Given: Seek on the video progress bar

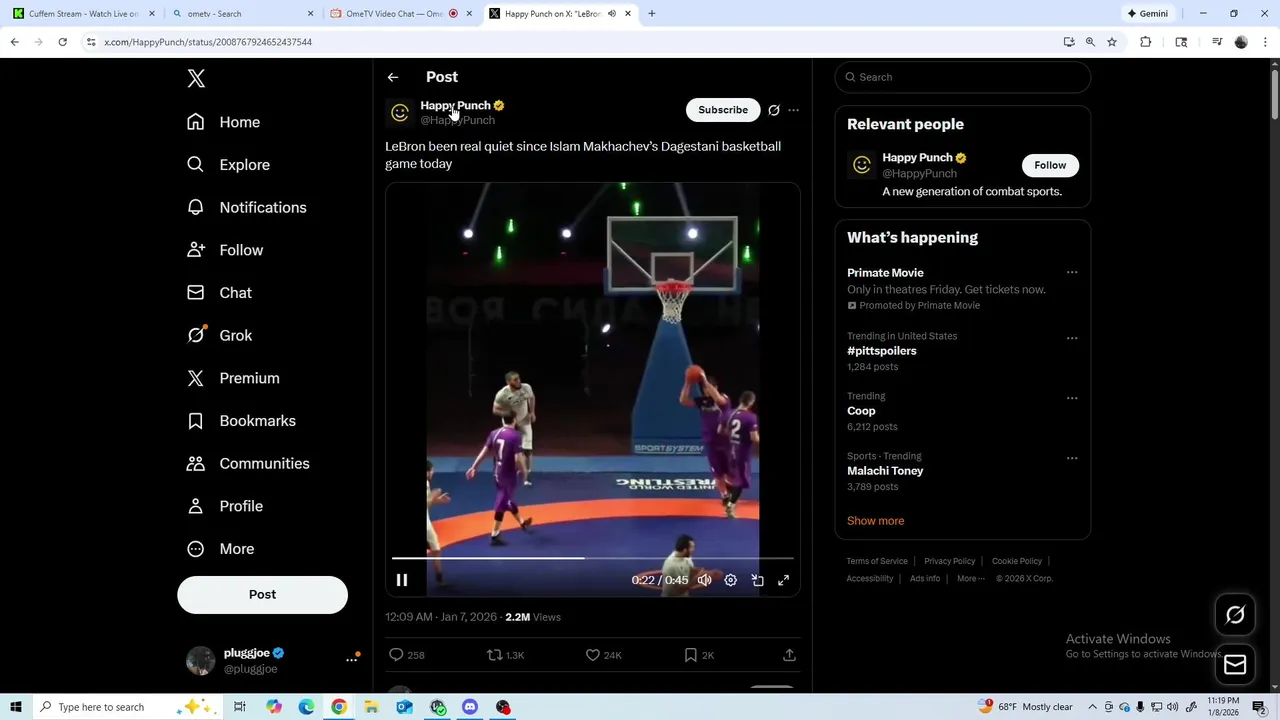Looking at the screenshot, I should [593, 558].
